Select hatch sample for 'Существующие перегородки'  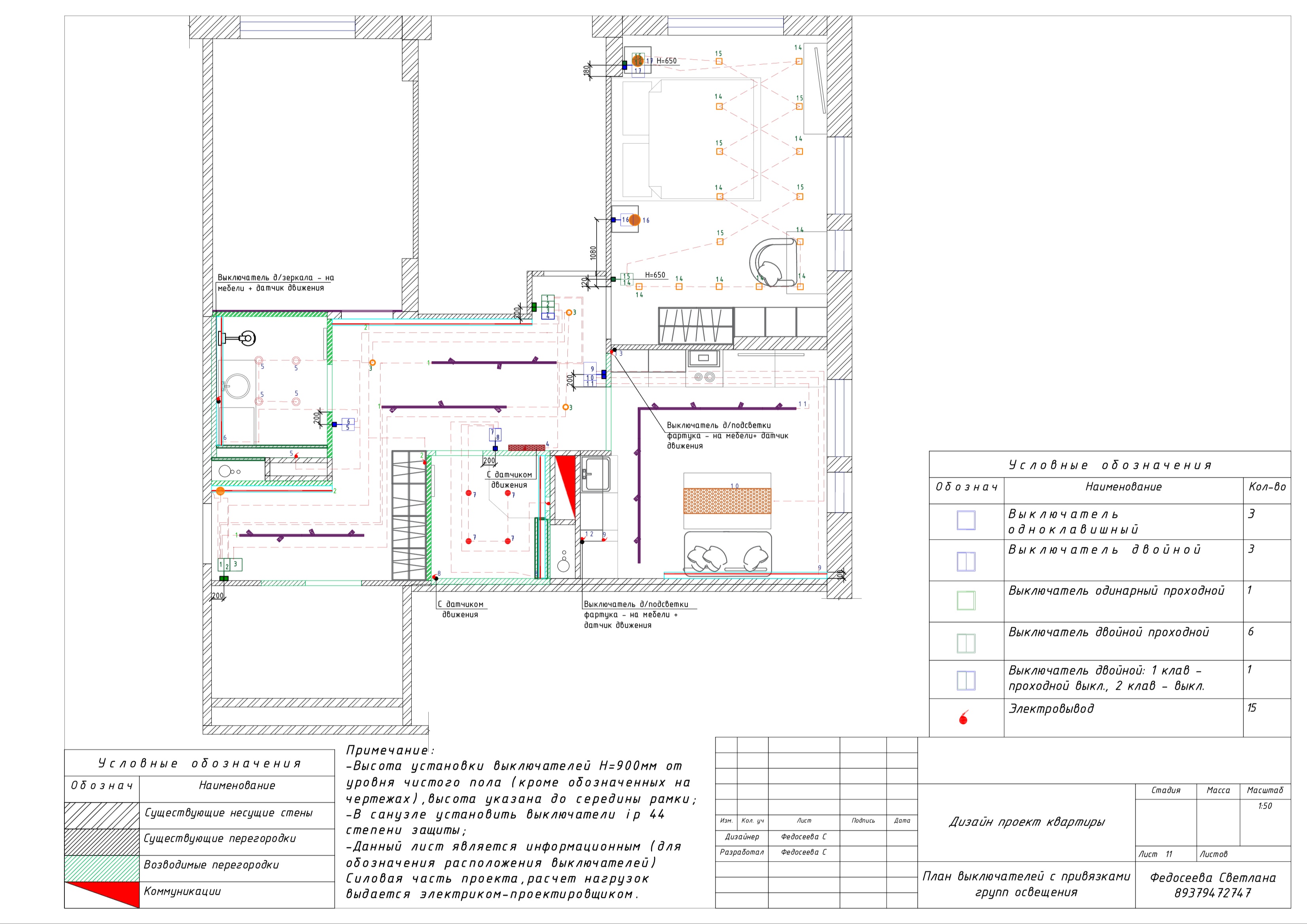click(102, 841)
